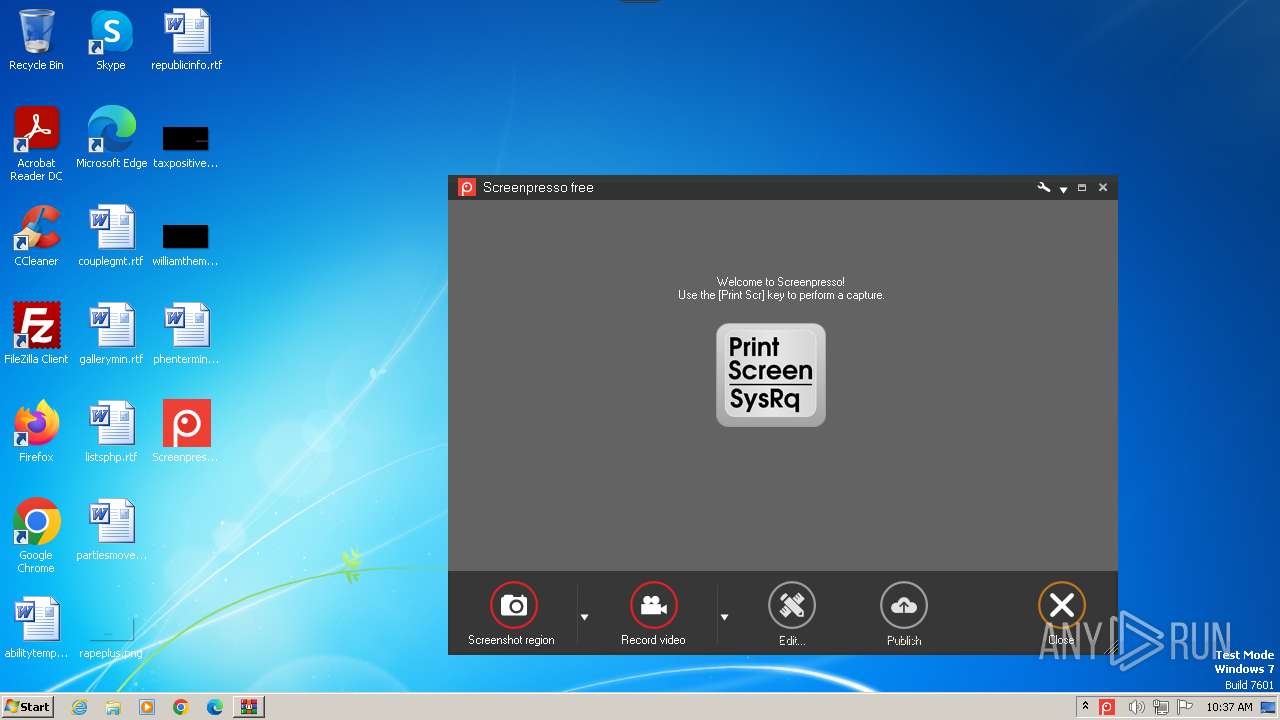
Task: Show hidden system tray icons
Action: 1085,706
